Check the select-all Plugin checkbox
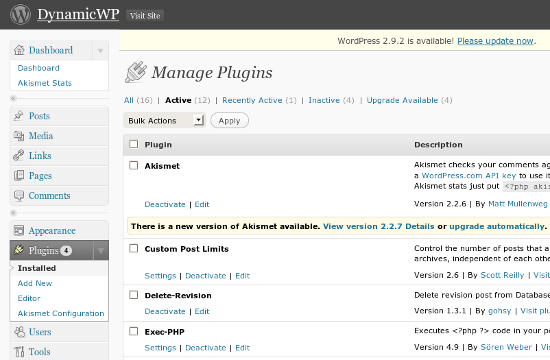Viewport: 550px width, 360px height. click(x=134, y=144)
